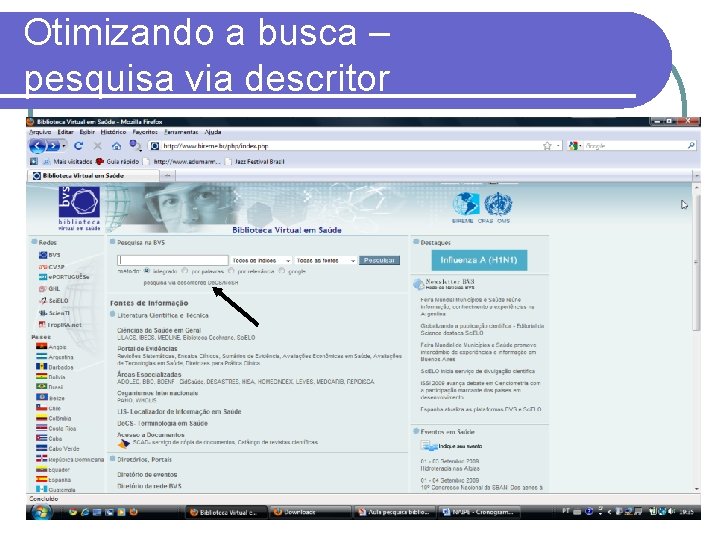Viewport: 720px width, 540px height.
Task: Open the Exibir menu
Action: [87, 132]
